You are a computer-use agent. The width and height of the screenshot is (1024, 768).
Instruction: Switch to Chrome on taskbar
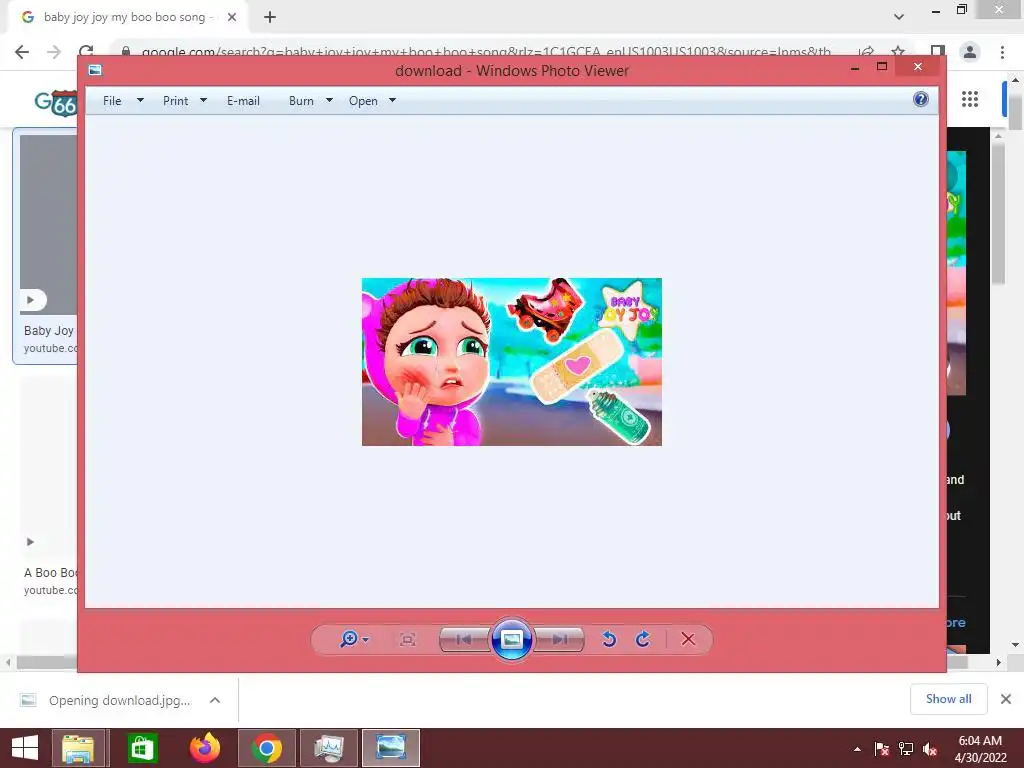(x=266, y=748)
